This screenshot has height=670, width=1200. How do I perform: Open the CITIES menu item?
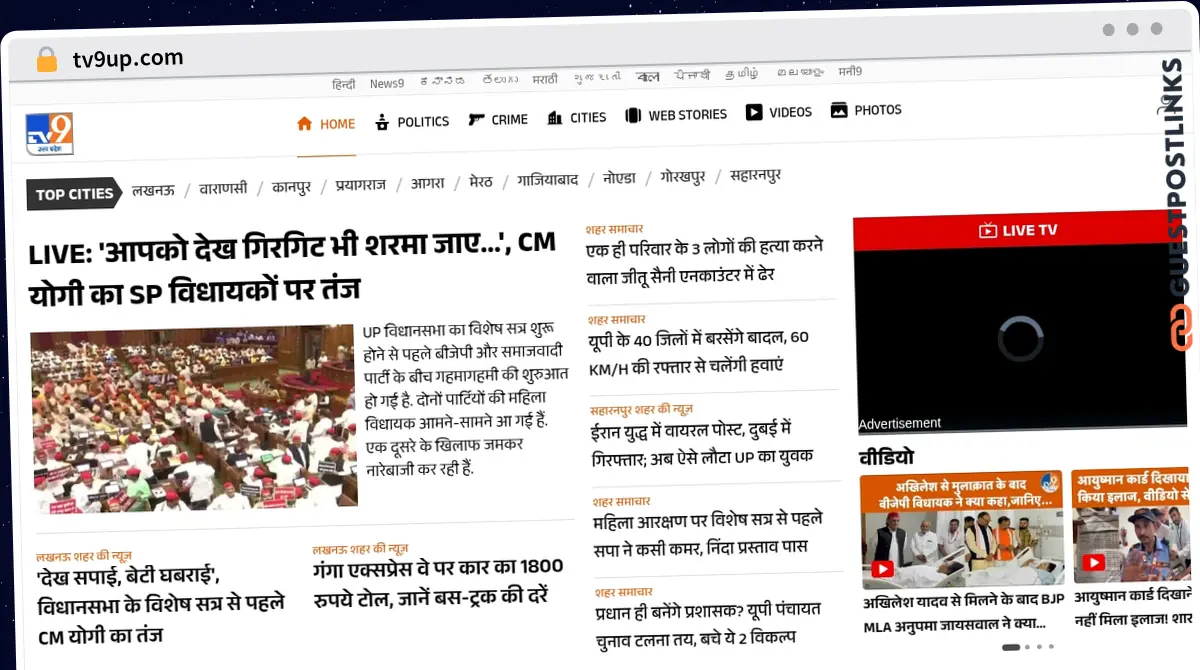point(588,117)
